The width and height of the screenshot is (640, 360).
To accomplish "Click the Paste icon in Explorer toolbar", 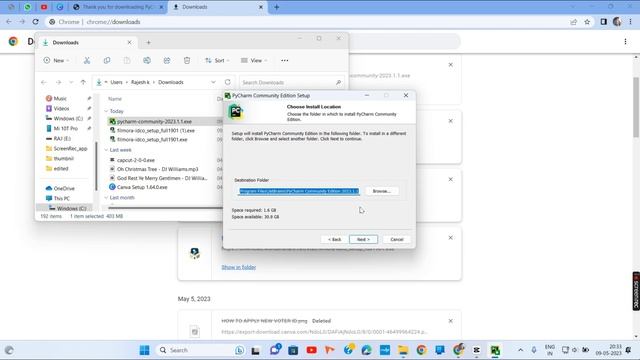I will tap(127, 60).
